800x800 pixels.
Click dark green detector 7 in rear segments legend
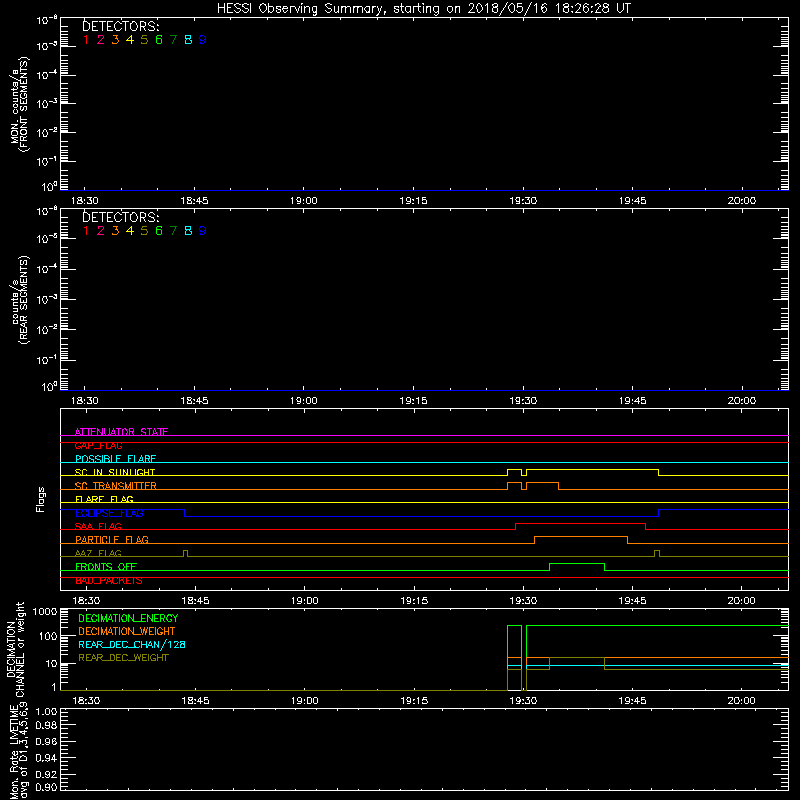pyautogui.click(x=173, y=231)
